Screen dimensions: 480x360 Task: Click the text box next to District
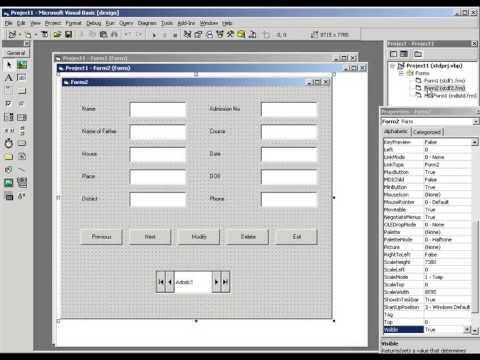pos(158,199)
